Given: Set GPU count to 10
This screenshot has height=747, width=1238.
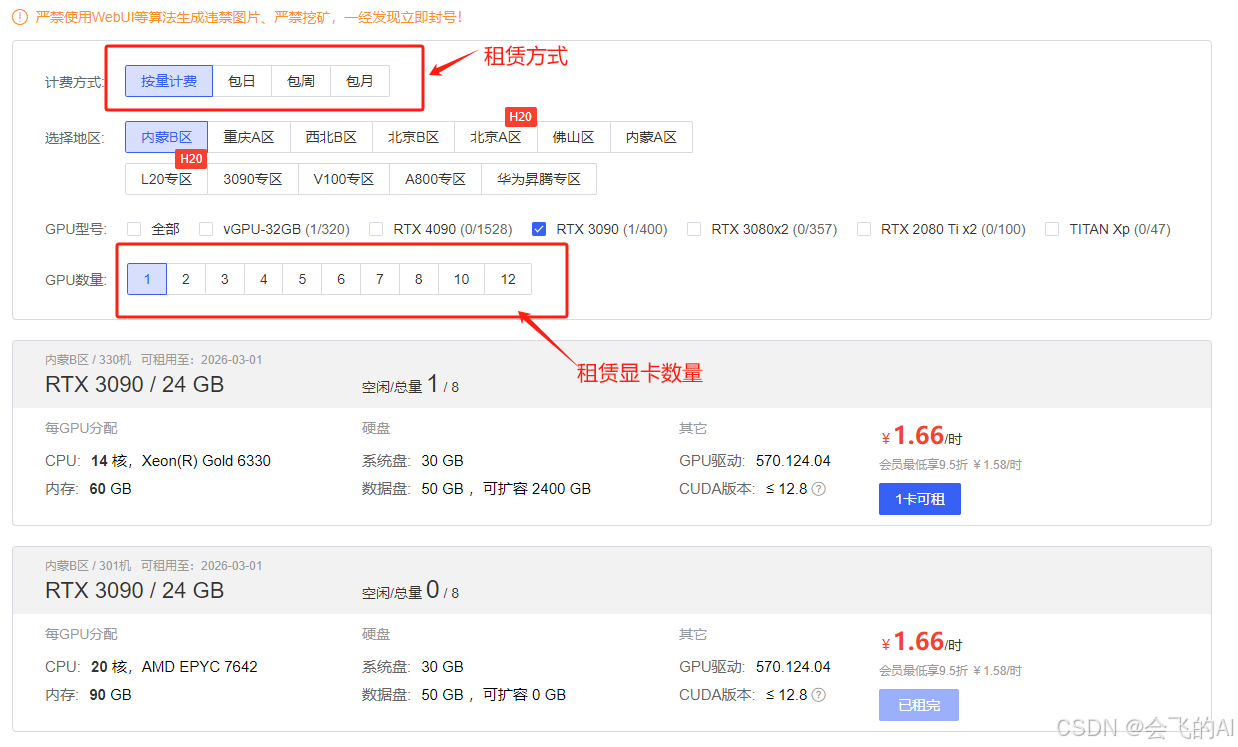Looking at the screenshot, I should [x=461, y=279].
